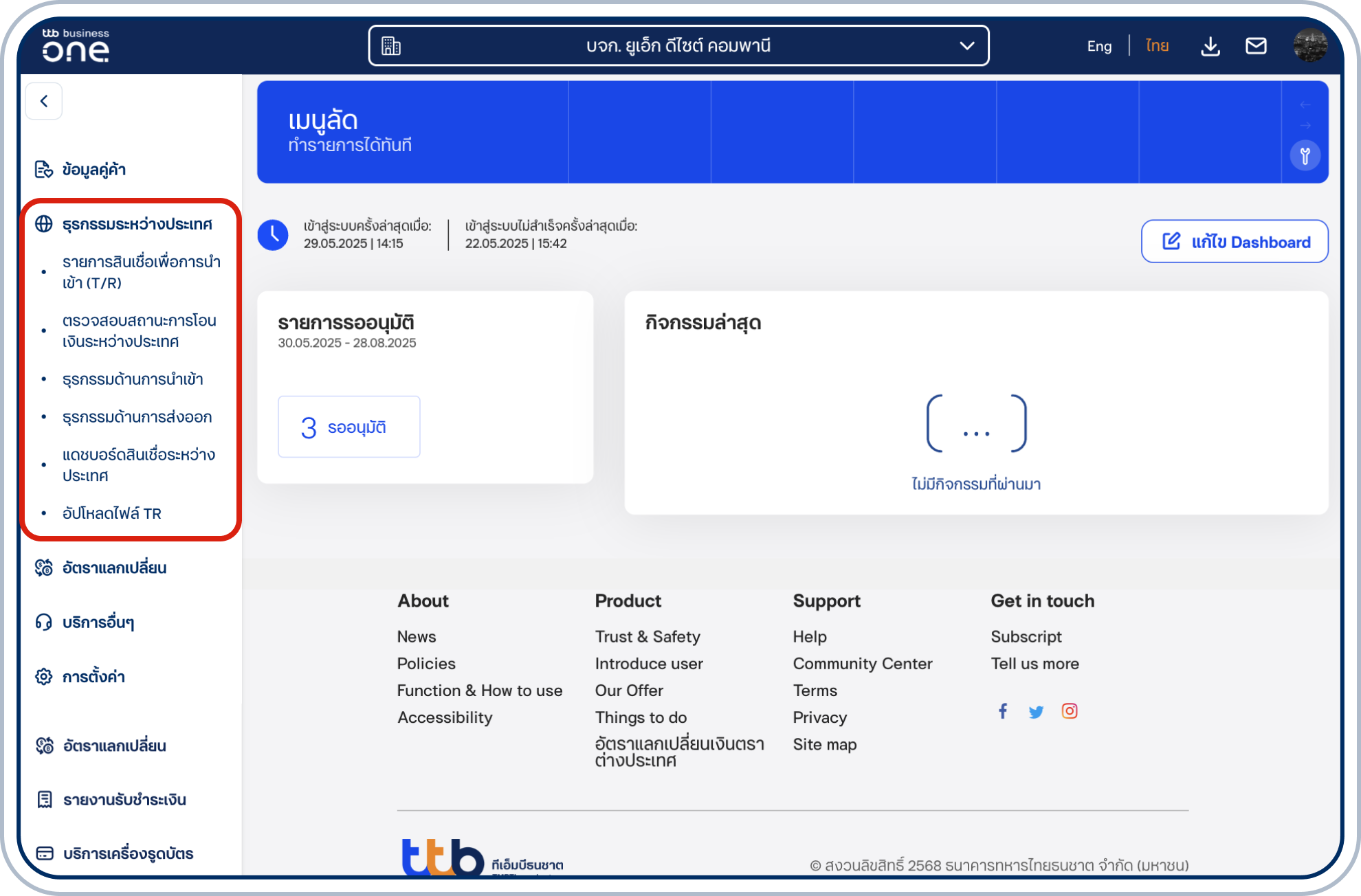Click the download icon in top bar
Viewport: 1361px width, 896px height.
tap(1210, 46)
